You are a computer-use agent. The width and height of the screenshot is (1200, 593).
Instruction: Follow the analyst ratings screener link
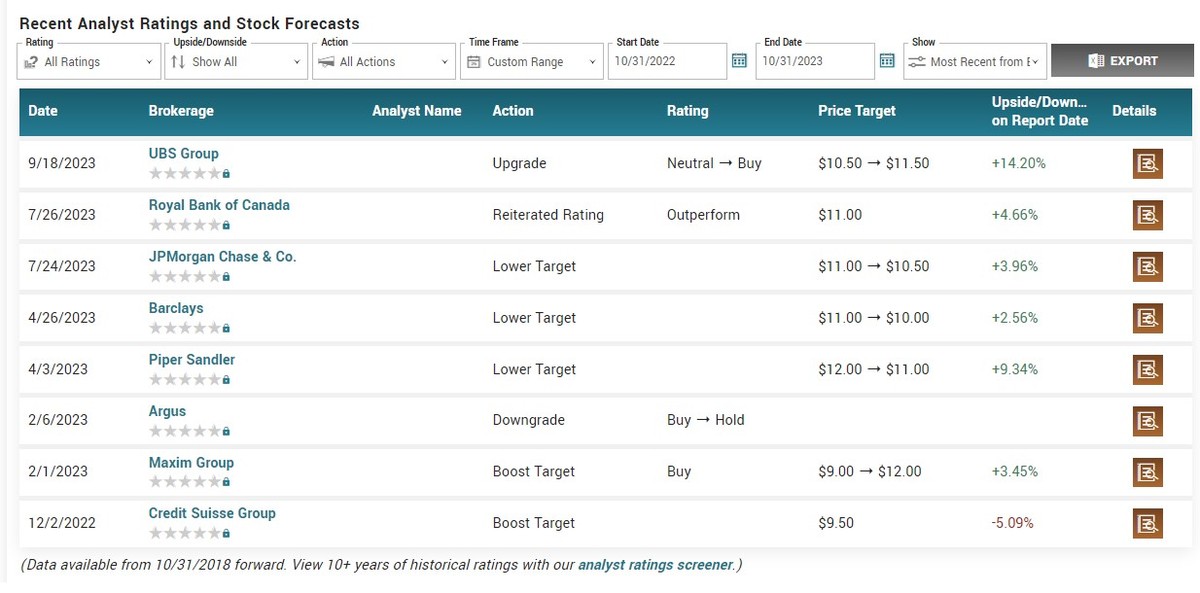point(655,565)
